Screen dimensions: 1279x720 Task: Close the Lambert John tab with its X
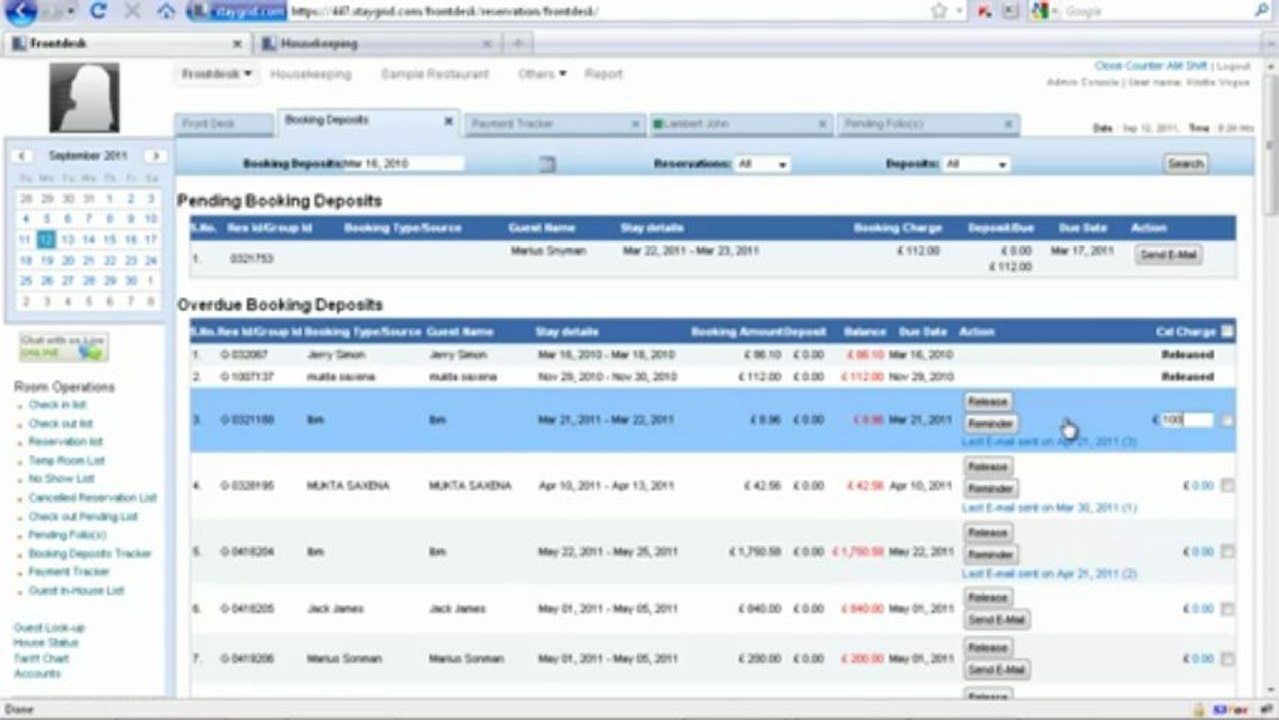pos(823,124)
